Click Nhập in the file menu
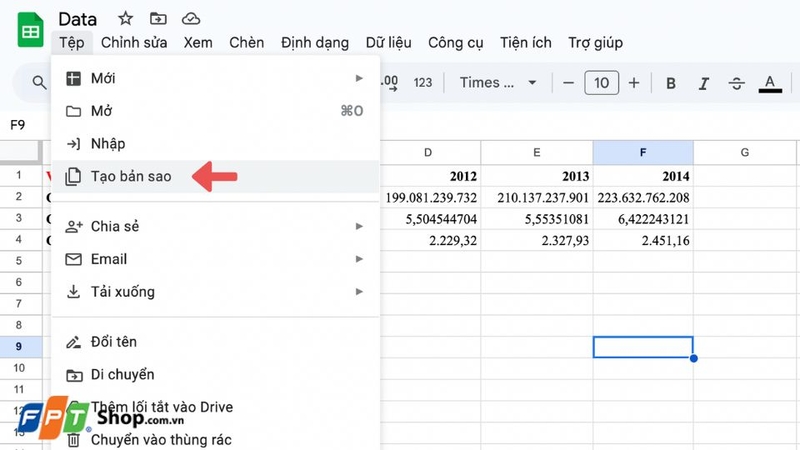This screenshot has width=800, height=450. (108, 144)
